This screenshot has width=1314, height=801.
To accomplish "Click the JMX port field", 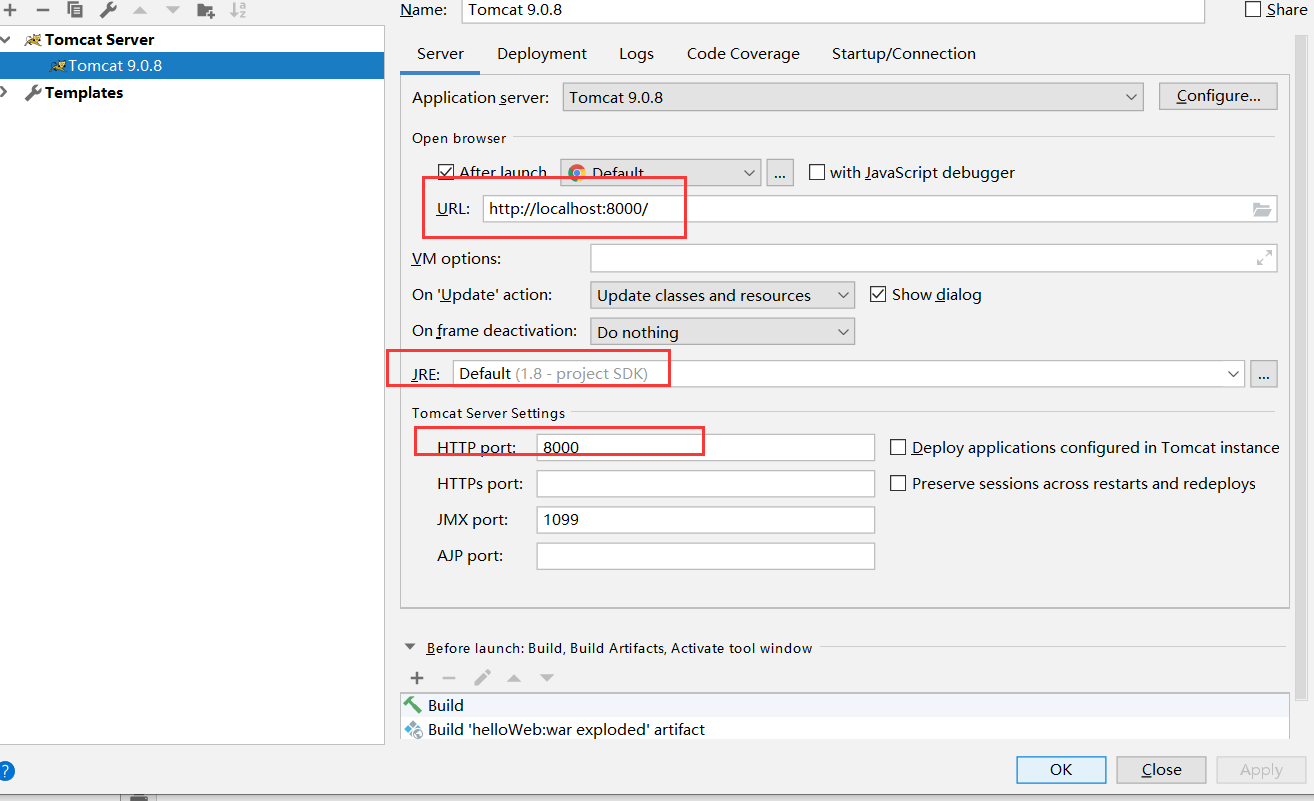I will coord(706,519).
